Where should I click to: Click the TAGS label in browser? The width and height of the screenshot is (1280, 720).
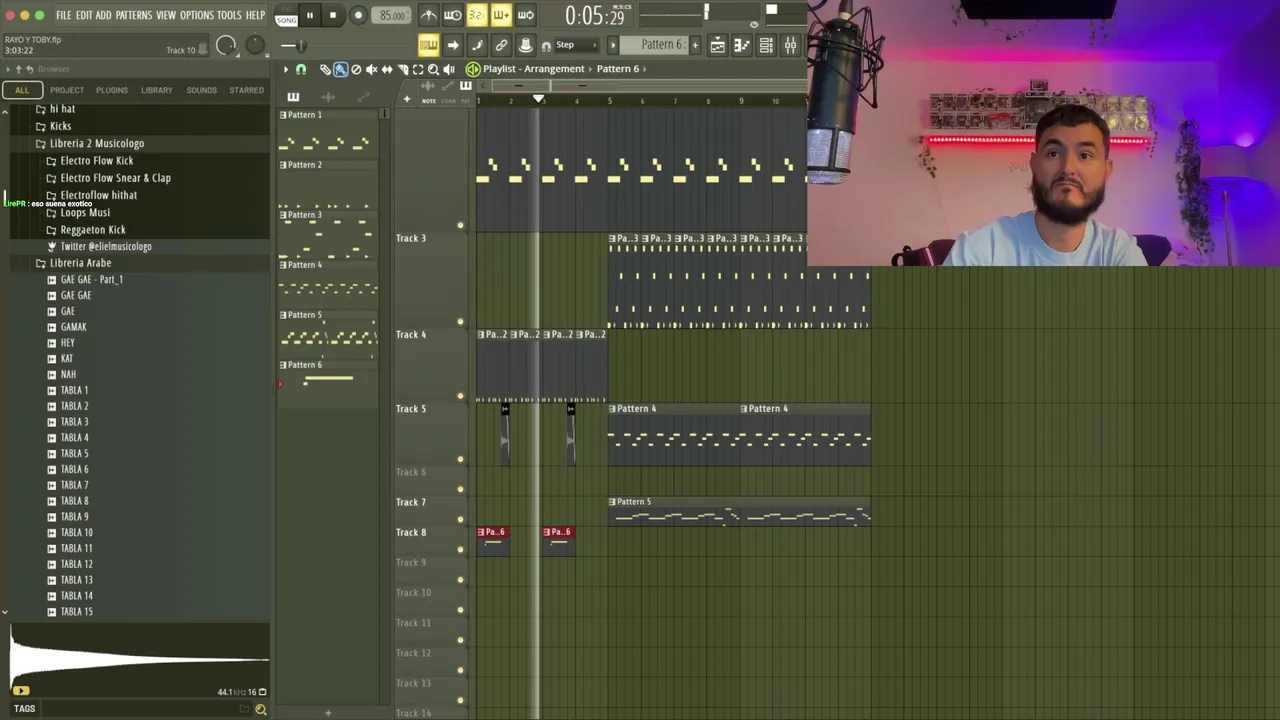click(24, 709)
